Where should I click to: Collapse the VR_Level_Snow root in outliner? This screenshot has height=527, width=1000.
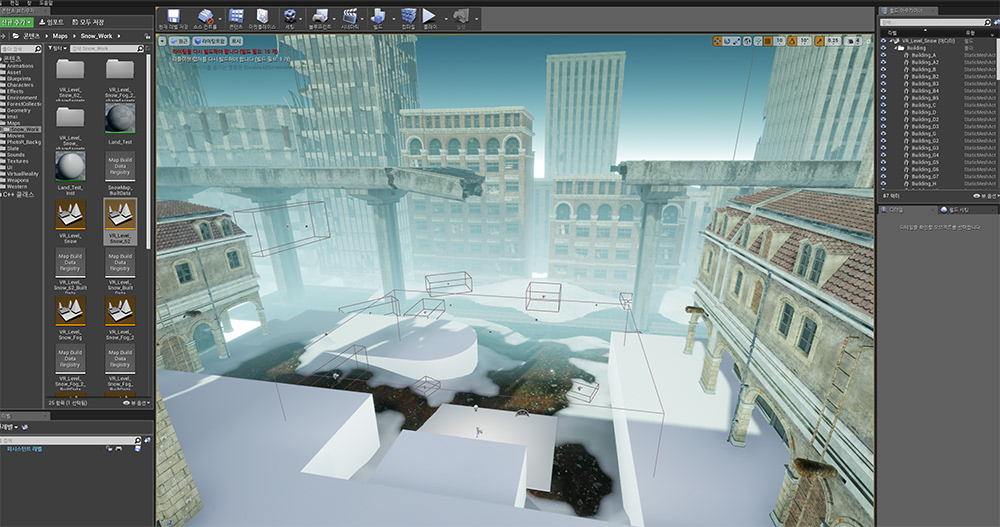pos(891,40)
